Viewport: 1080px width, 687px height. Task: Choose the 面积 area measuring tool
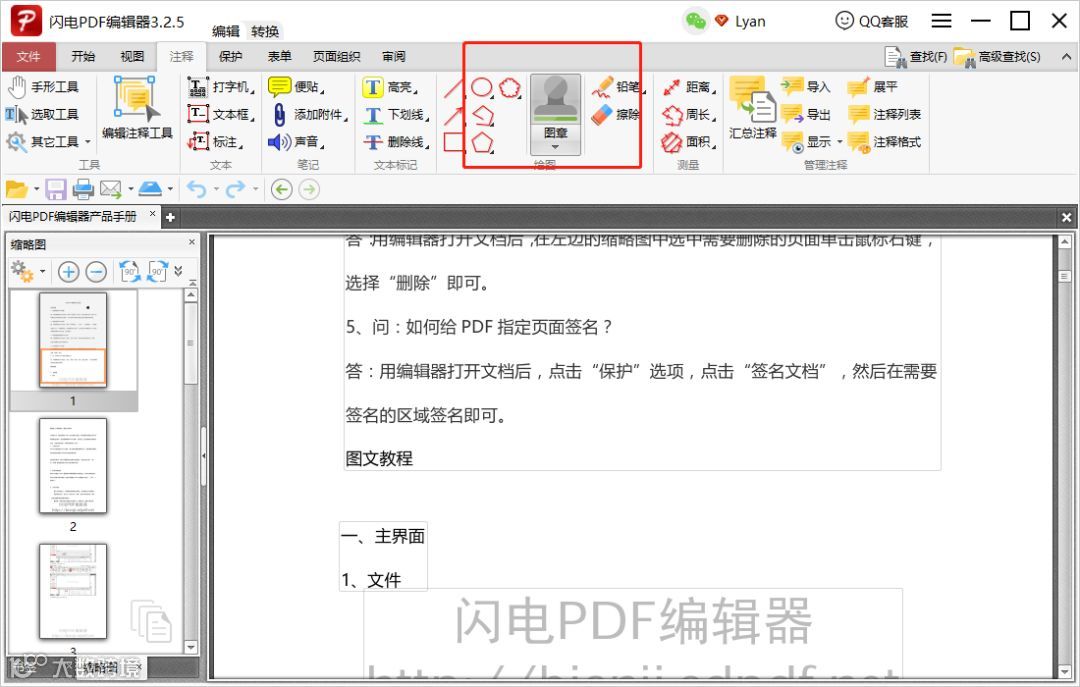[689, 142]
